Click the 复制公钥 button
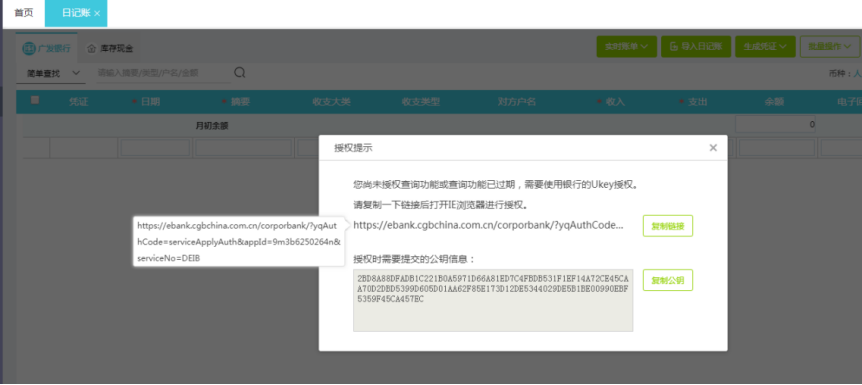Viewport: 862px width, 385px height. [x=668, y=280]
